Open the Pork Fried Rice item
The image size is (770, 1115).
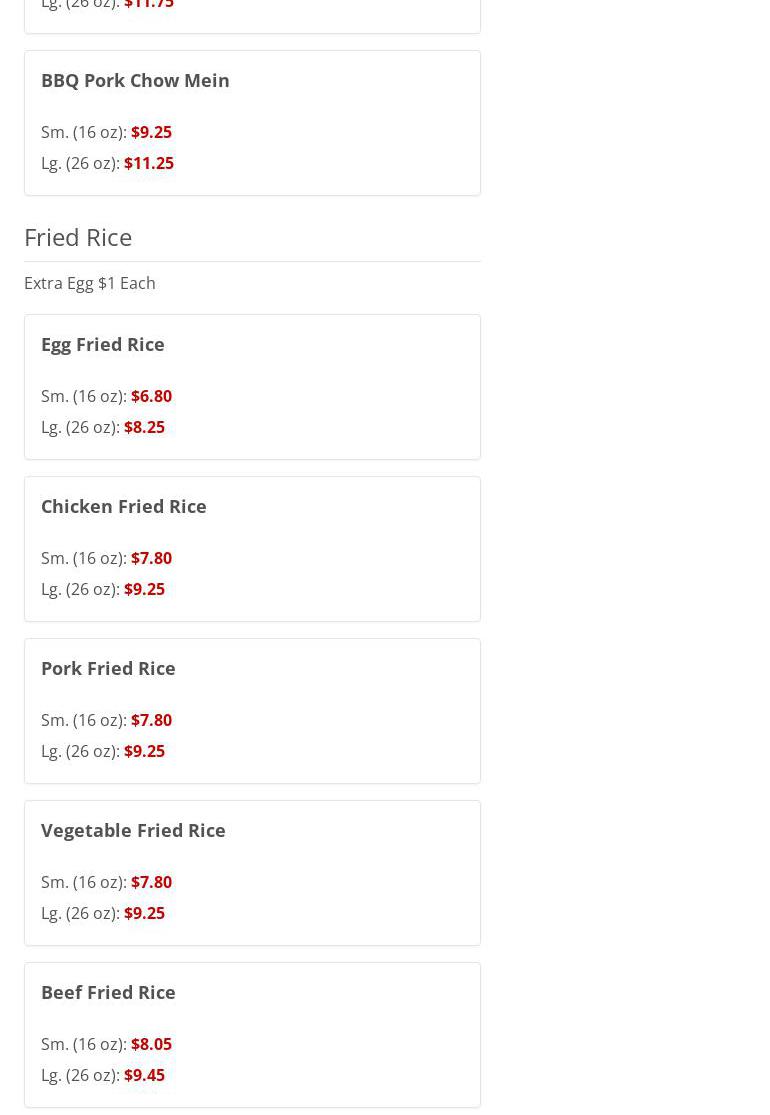click(108, 668)
